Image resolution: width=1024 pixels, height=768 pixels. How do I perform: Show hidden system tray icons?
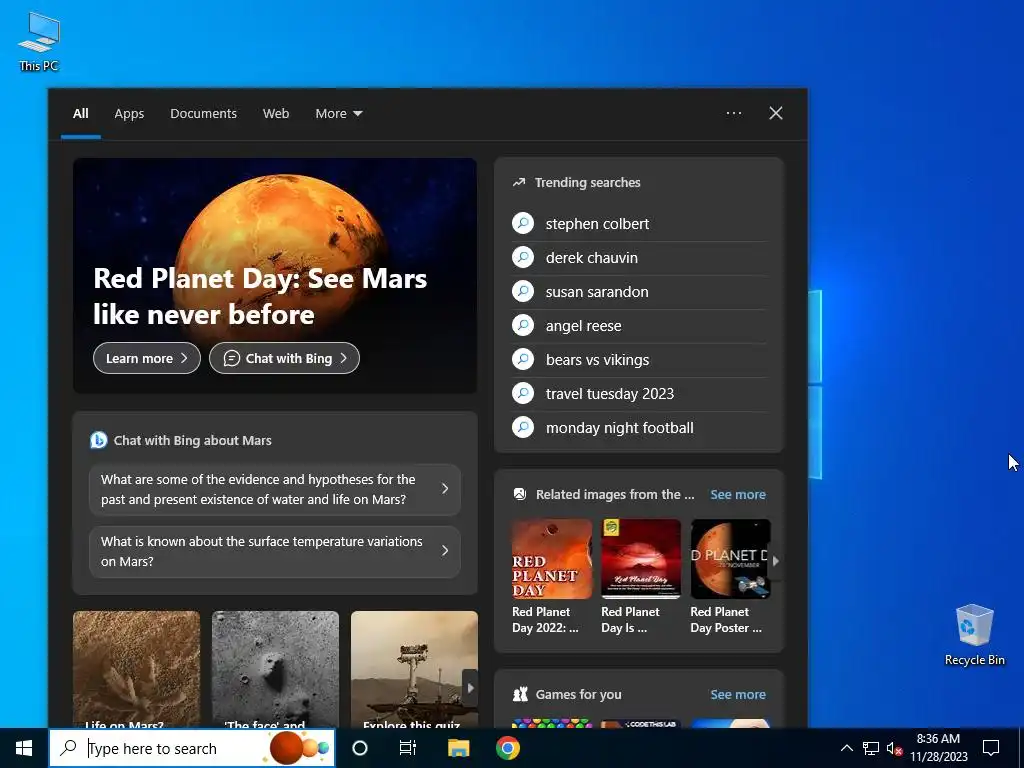846,748
